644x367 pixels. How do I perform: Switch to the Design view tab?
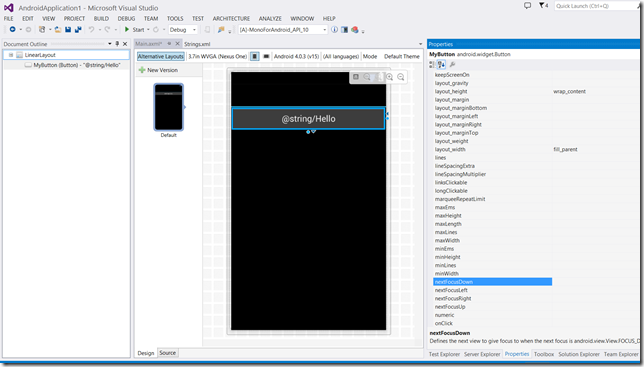click(x=146, y=353)
